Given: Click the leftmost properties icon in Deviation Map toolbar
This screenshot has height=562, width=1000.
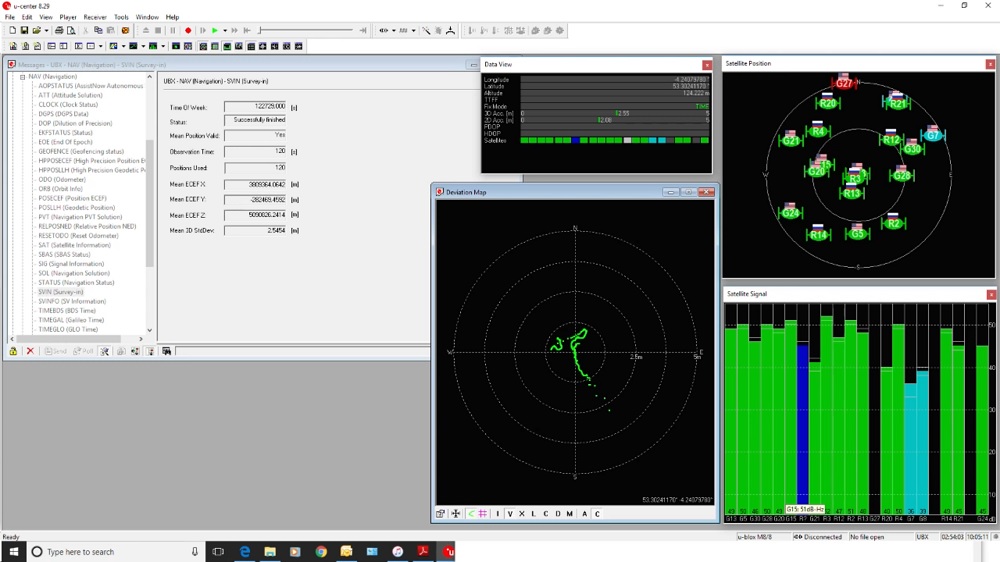Looking at the screenshot, I should point(441,514).
